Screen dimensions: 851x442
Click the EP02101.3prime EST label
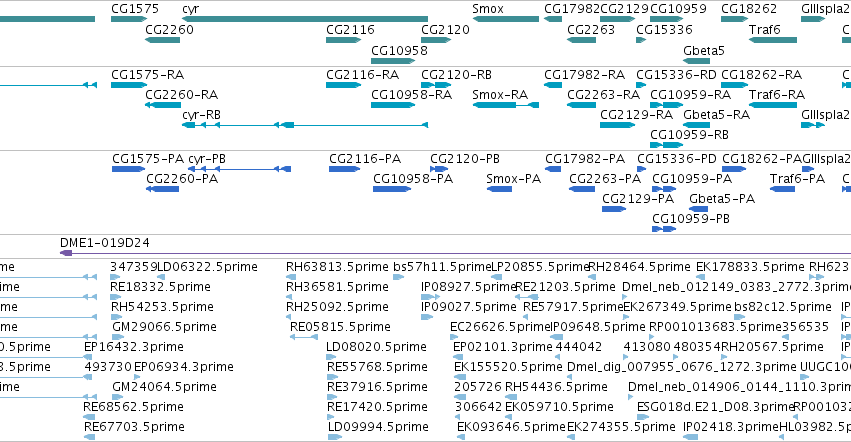click(x=503, y=346)
